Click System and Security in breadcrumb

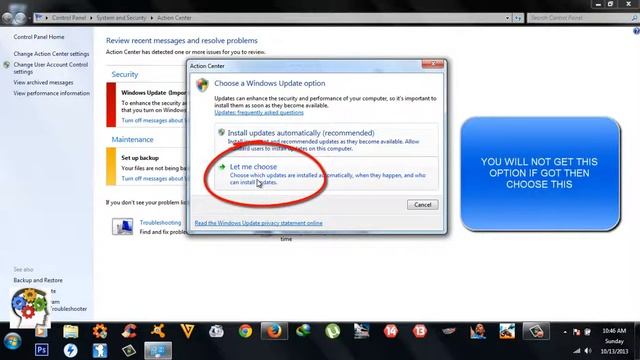tap(121, 18)
